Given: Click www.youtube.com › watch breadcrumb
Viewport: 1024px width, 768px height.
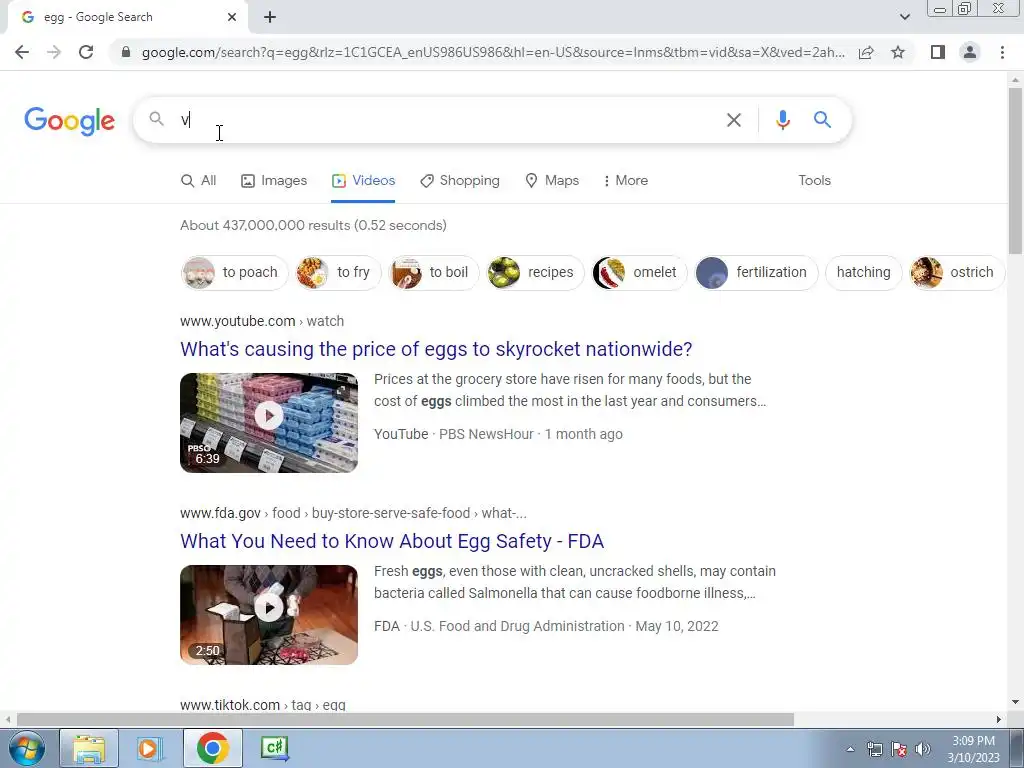Looking at the screenshot, I should pyautogui.click(x=262, y=321).
